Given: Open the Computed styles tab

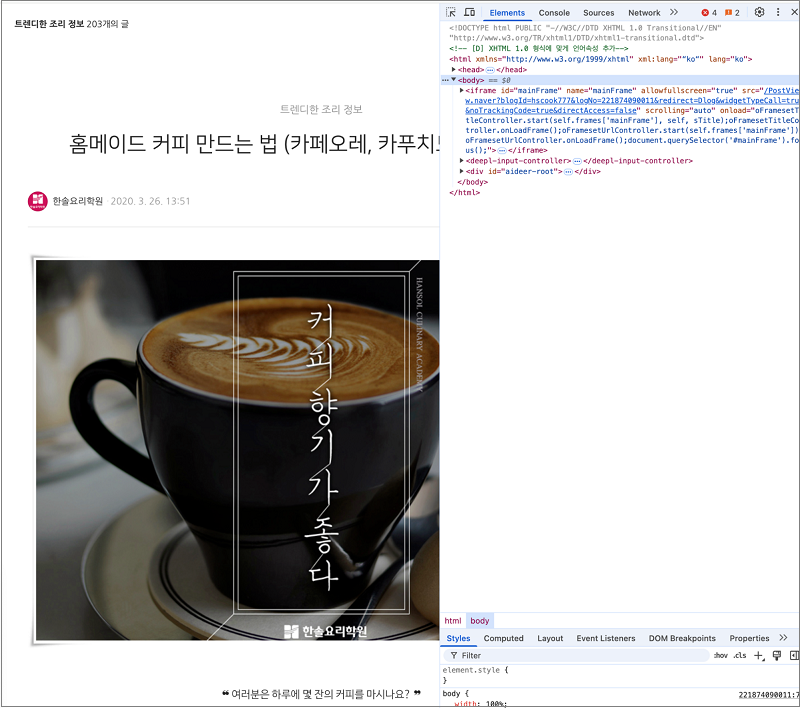Looking at the screenshot, I should (503, 638).
